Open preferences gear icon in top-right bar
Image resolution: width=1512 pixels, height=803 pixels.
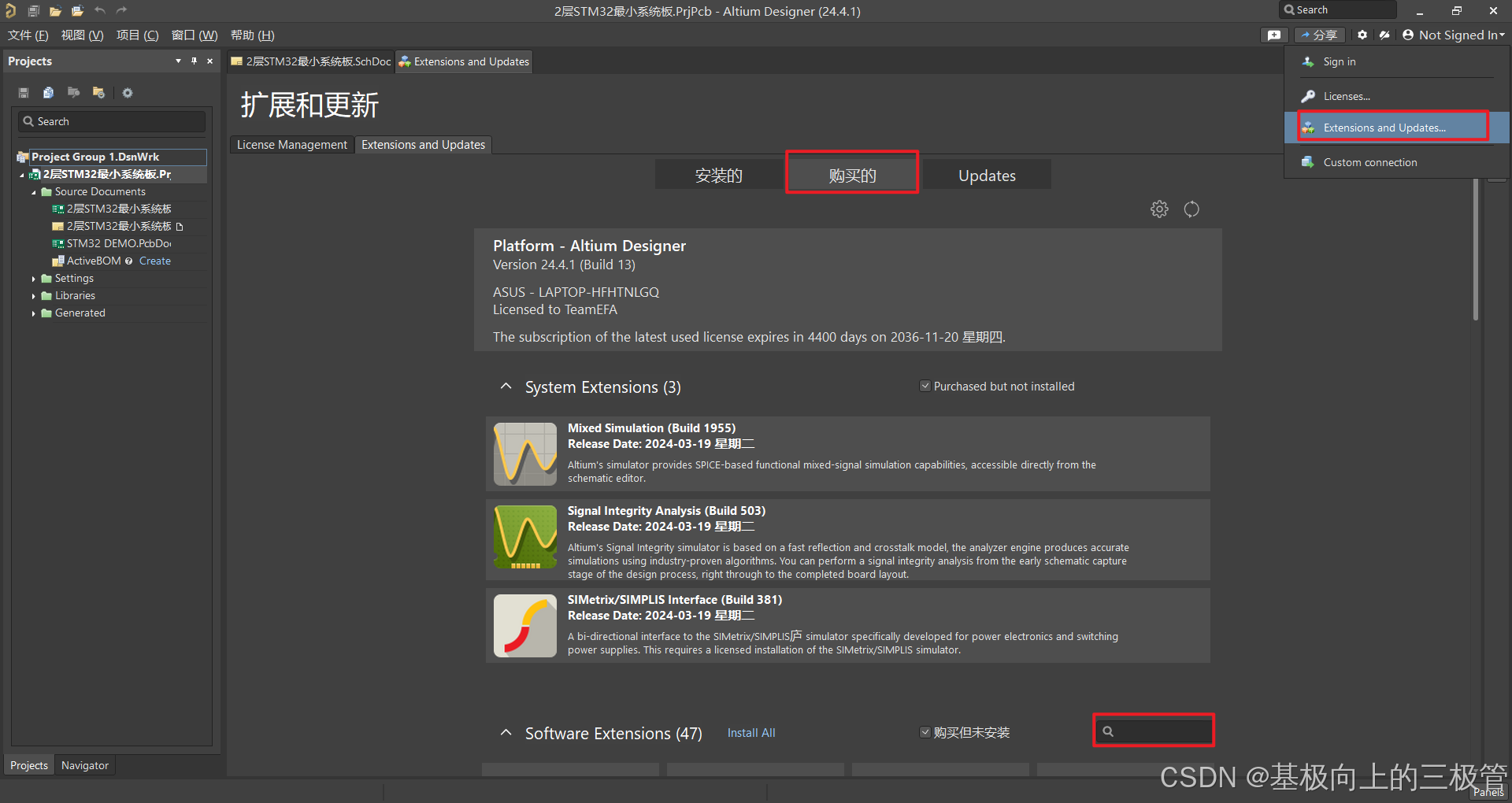click(x=1362, y=35)
